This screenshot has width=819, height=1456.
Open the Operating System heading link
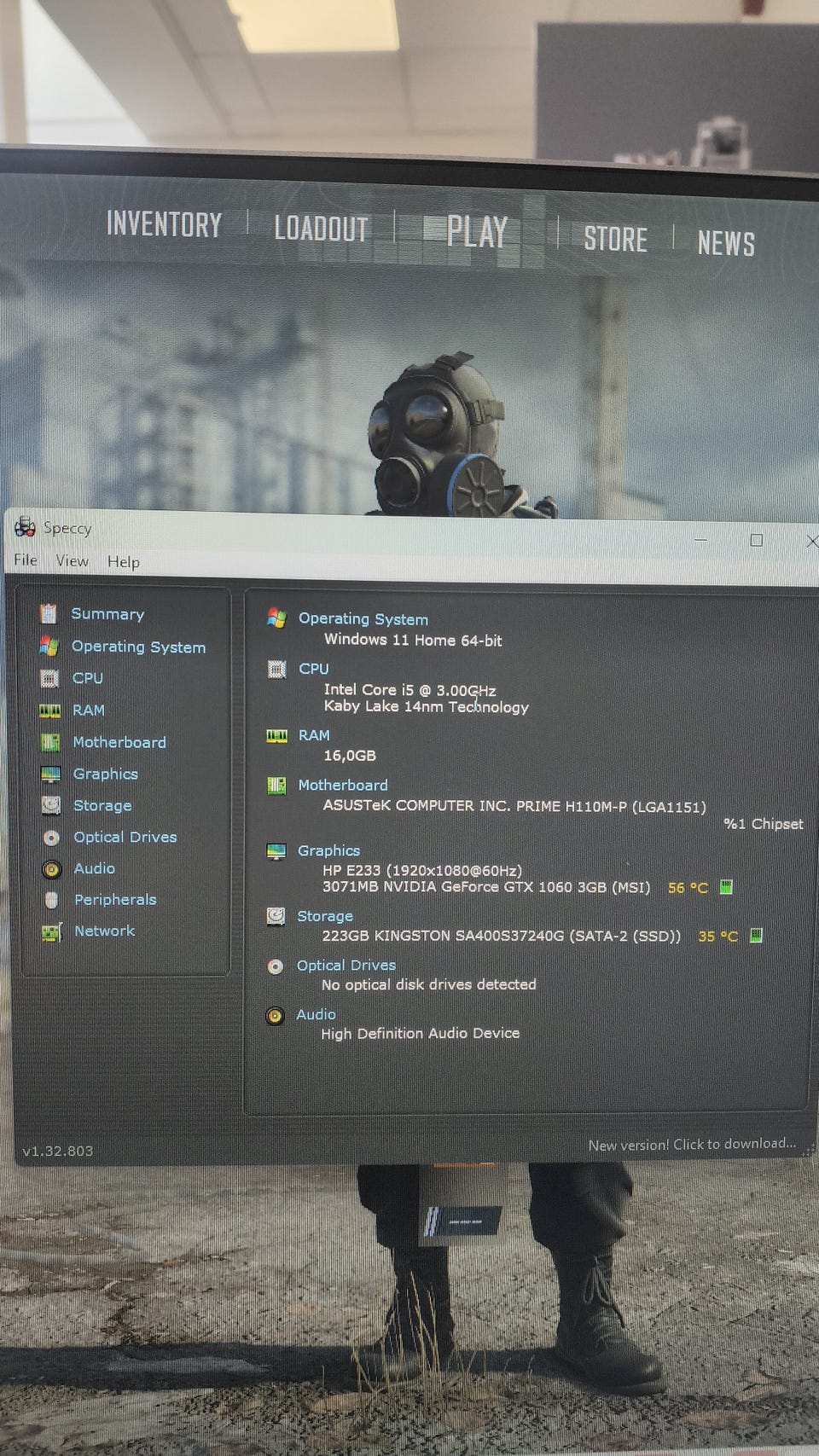click(x=363, y=618)
